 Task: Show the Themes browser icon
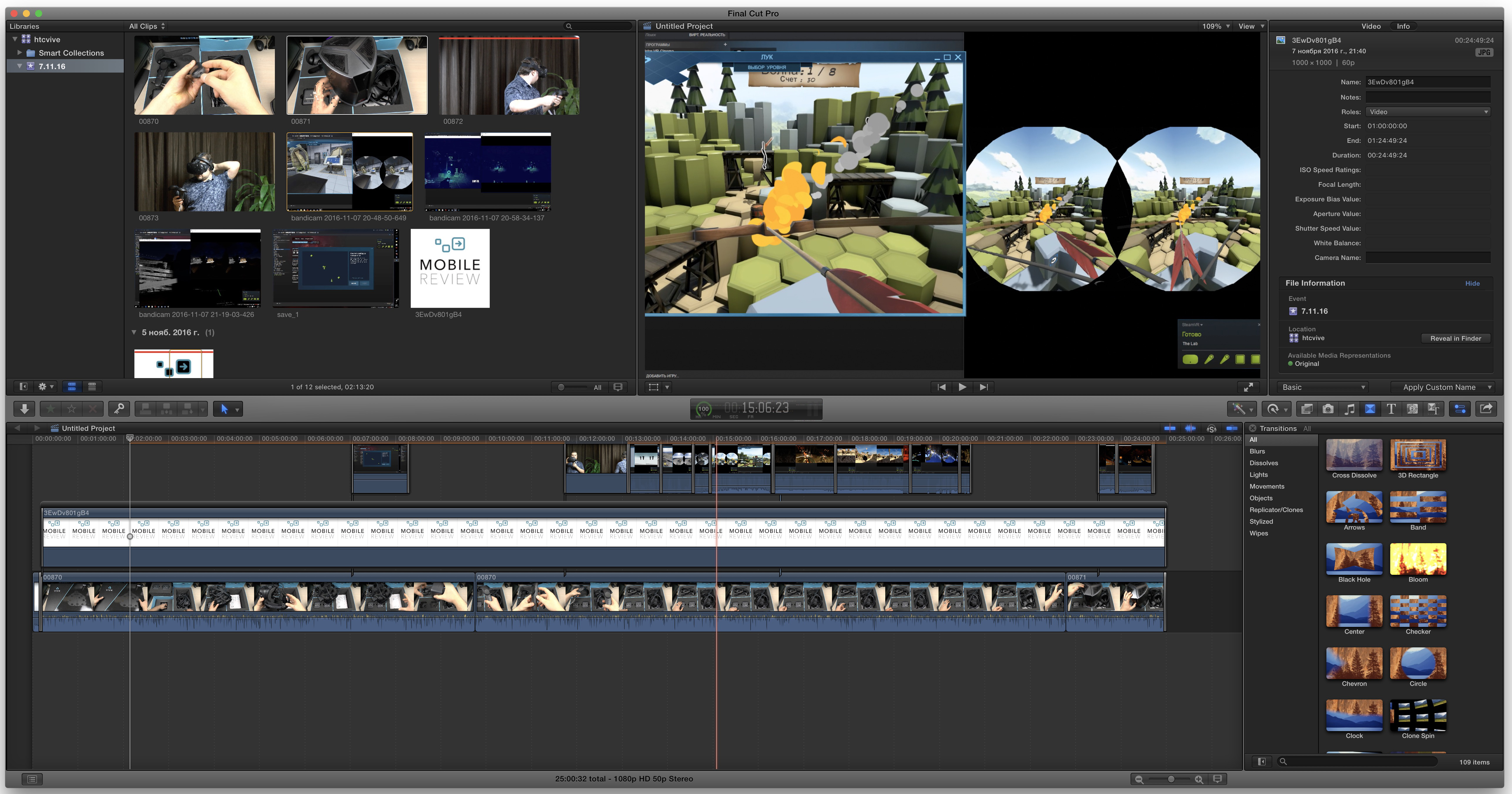pos(1433,409)
